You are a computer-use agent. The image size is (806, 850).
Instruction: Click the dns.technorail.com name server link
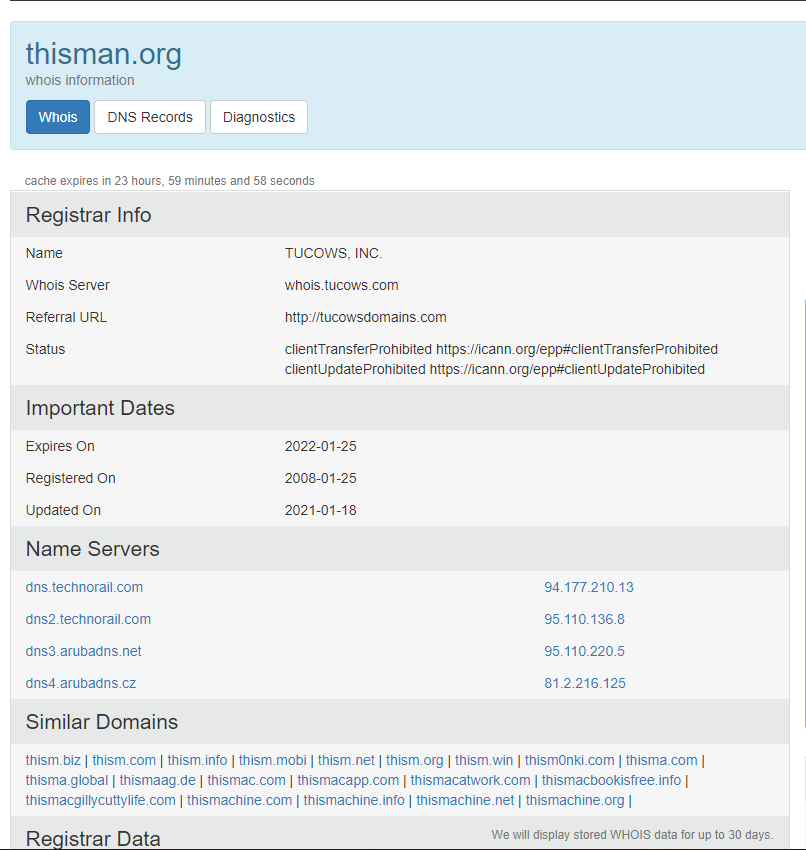84,587
